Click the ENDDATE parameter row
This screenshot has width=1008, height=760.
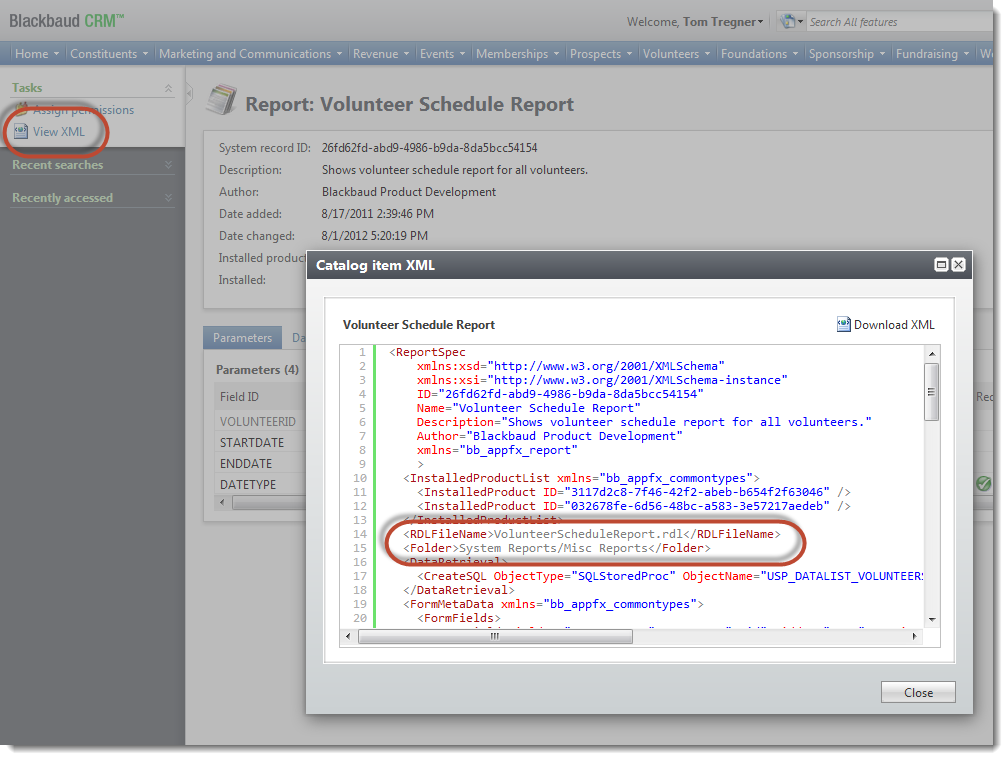tap(260, 464)
